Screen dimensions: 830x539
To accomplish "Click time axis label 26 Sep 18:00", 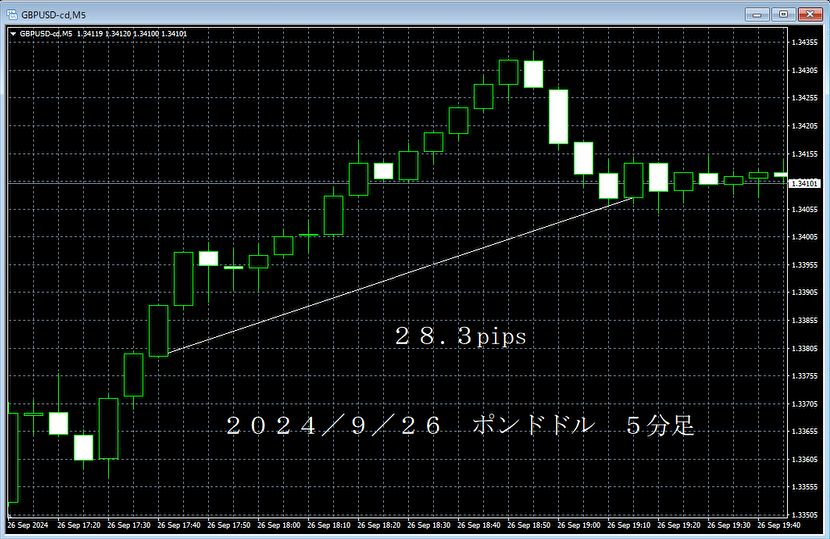I will coord(278,525).
